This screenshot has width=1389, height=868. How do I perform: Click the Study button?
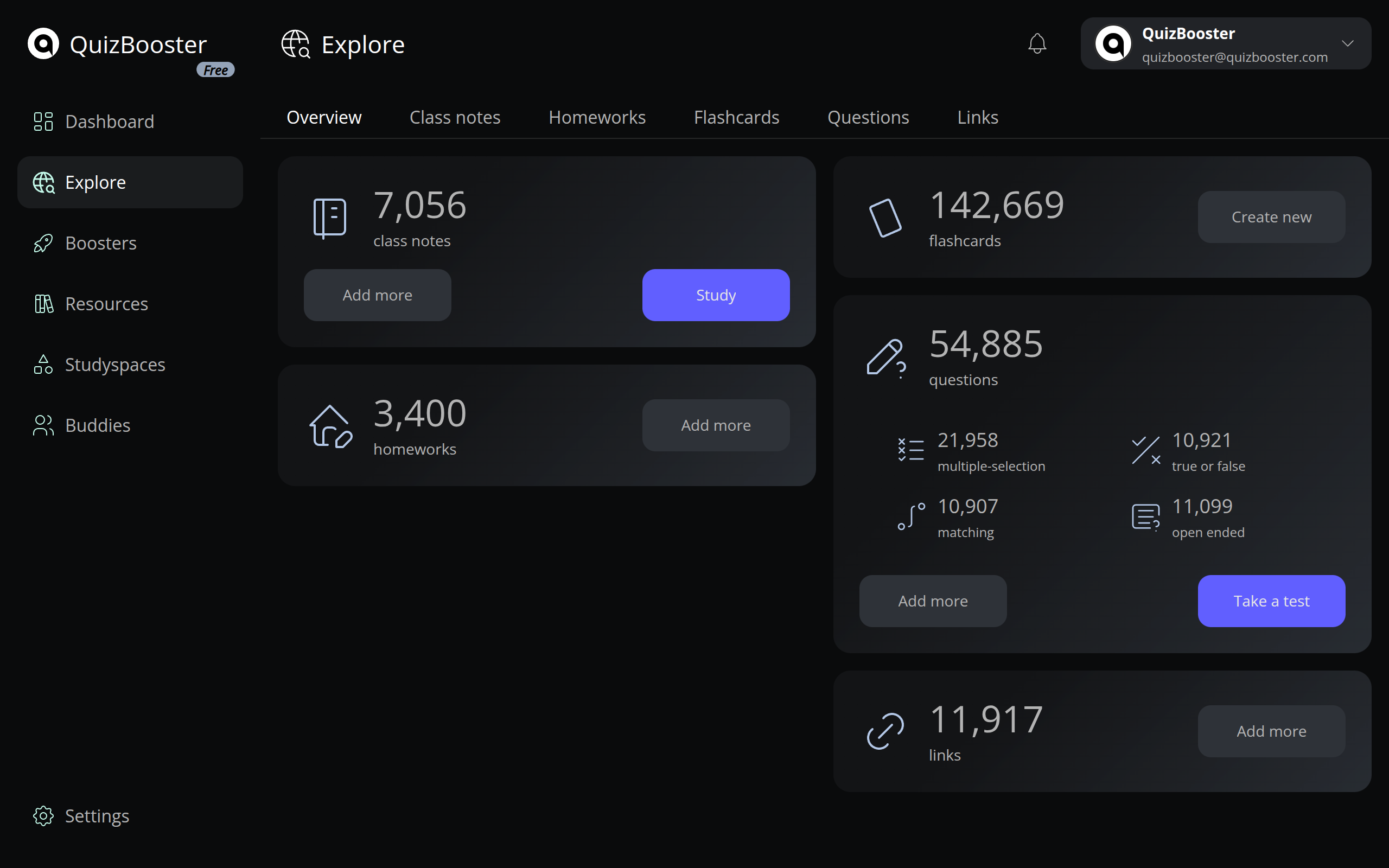716,295
